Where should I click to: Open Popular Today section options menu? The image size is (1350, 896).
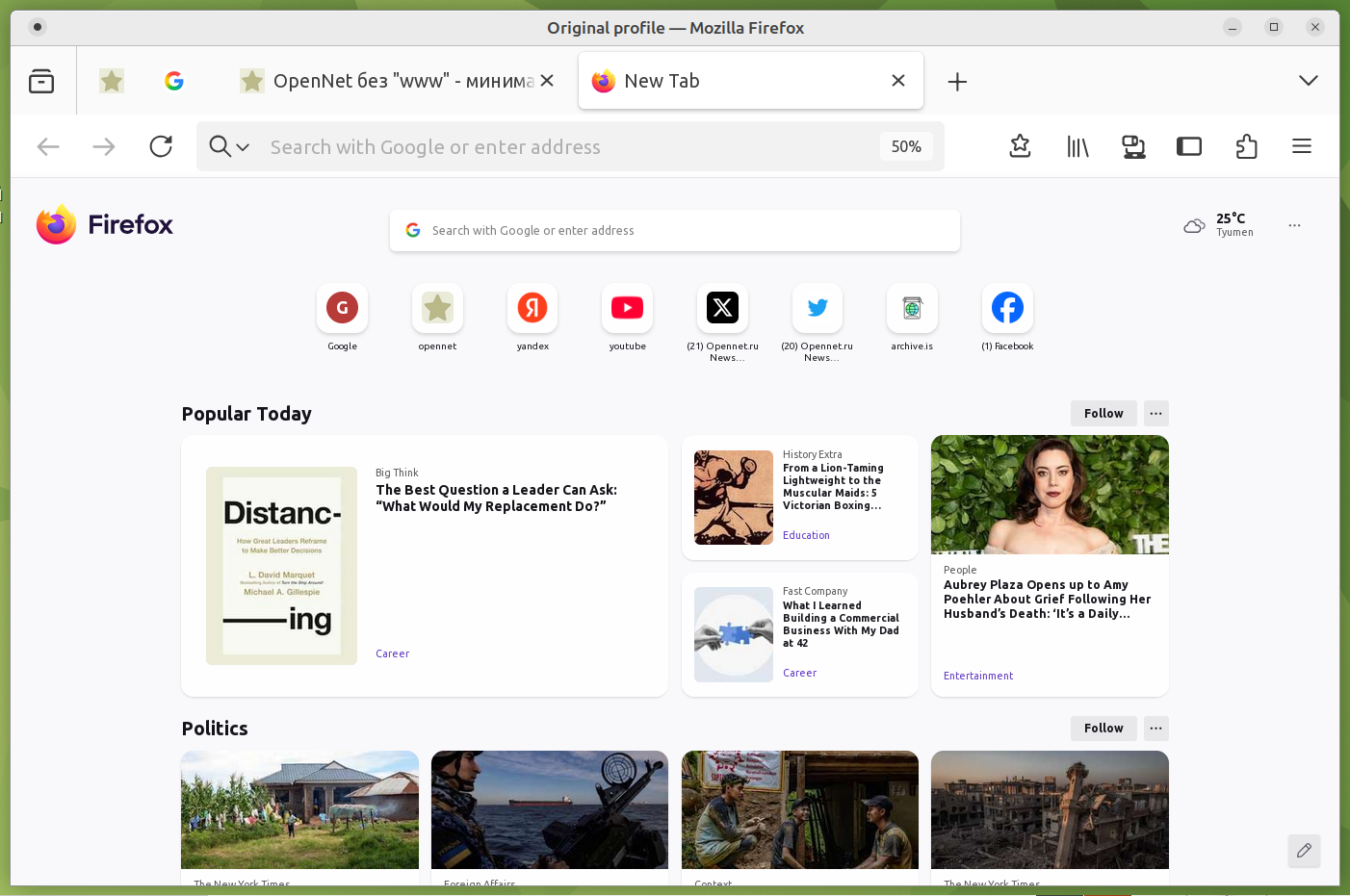click(x=1155, y=413)
